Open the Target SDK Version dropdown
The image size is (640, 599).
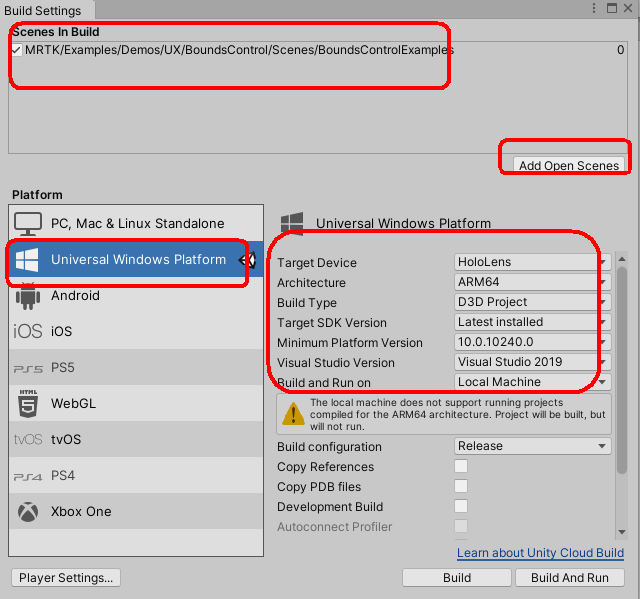(532, 322)
